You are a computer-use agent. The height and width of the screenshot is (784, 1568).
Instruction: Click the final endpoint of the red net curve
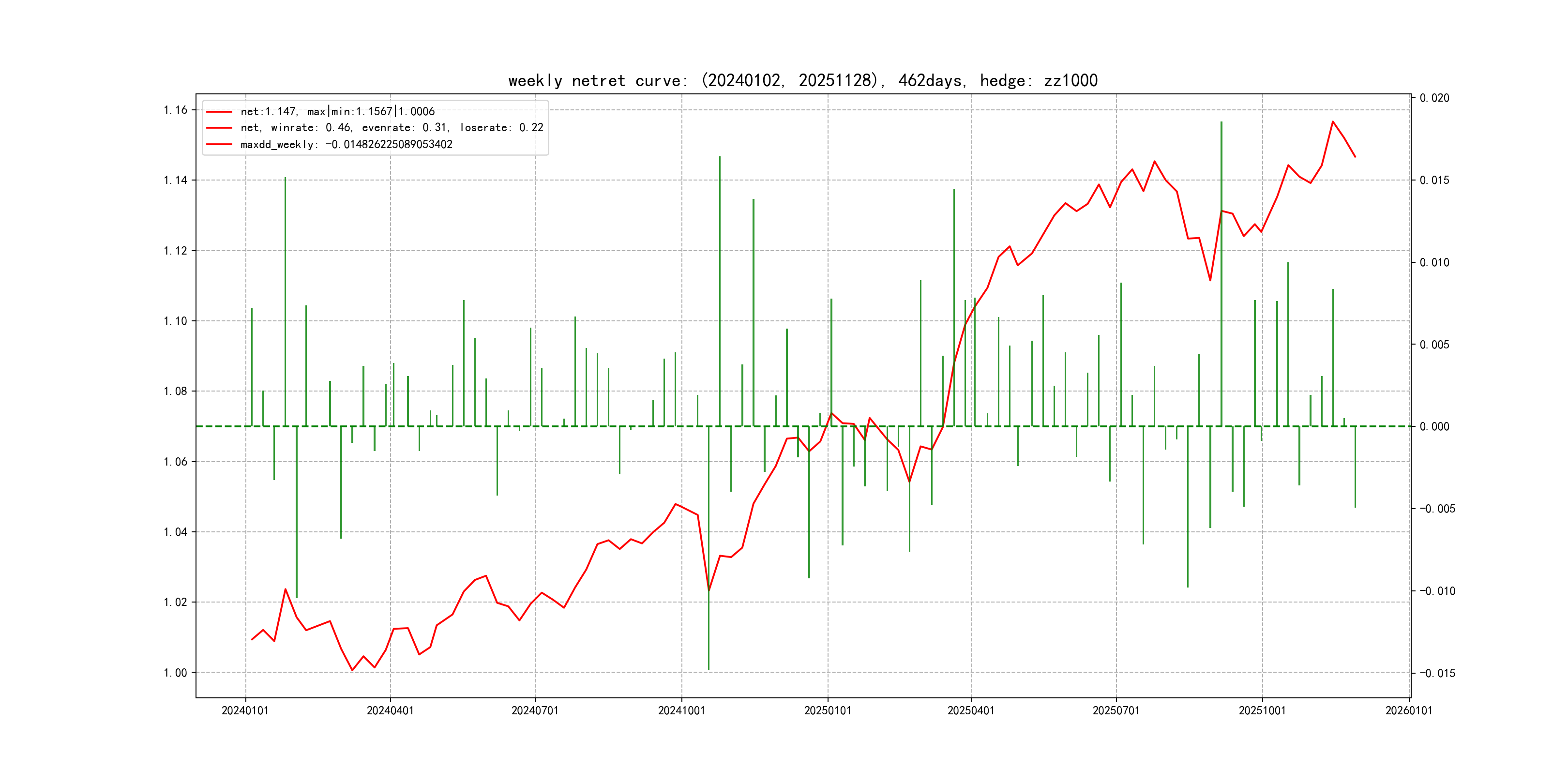[1355, 157]
